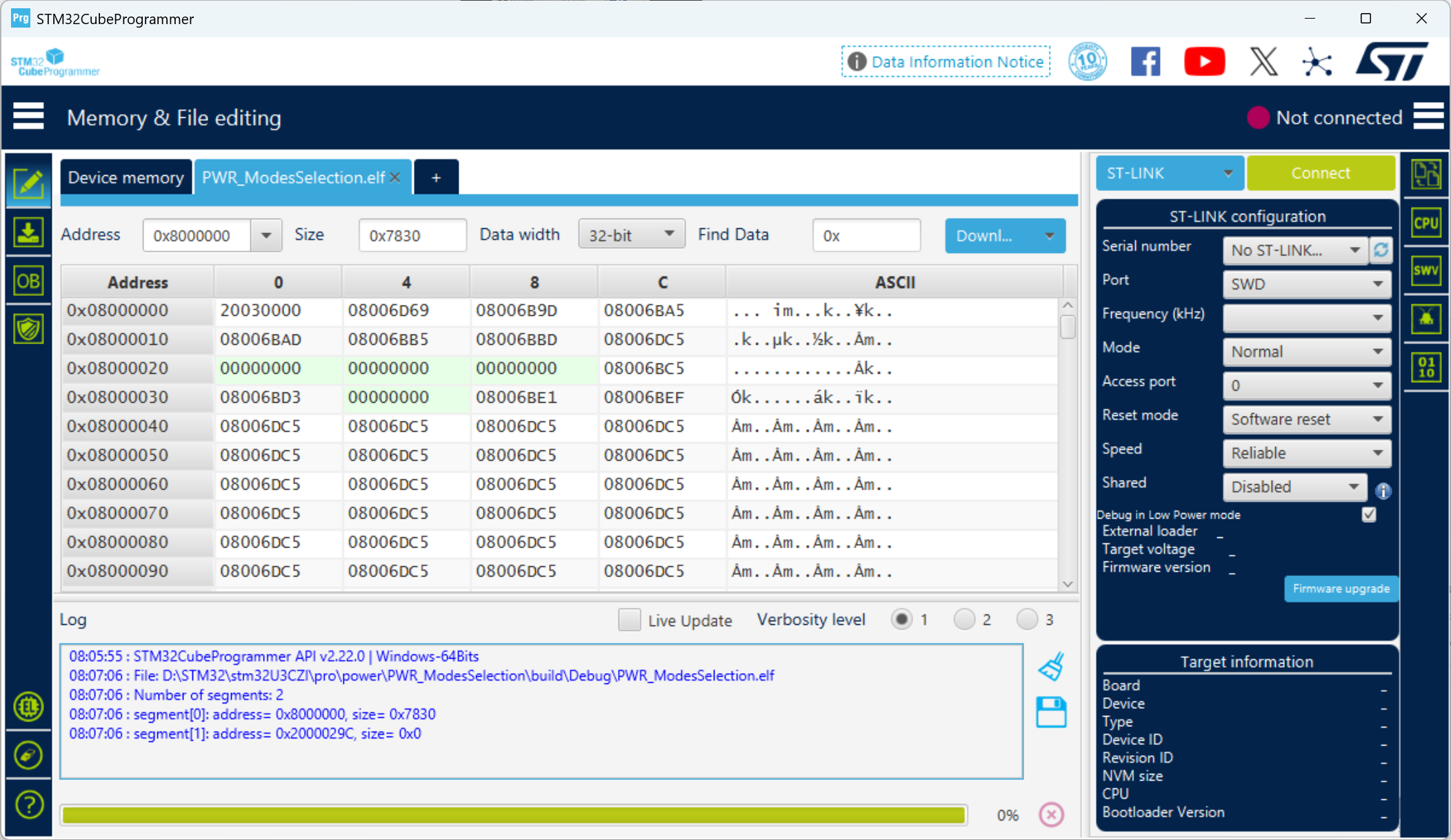Open the External Loaders (EL) icon
Image resolution: width=1451 pixels, height=840 pixels.
pos(28,707)
